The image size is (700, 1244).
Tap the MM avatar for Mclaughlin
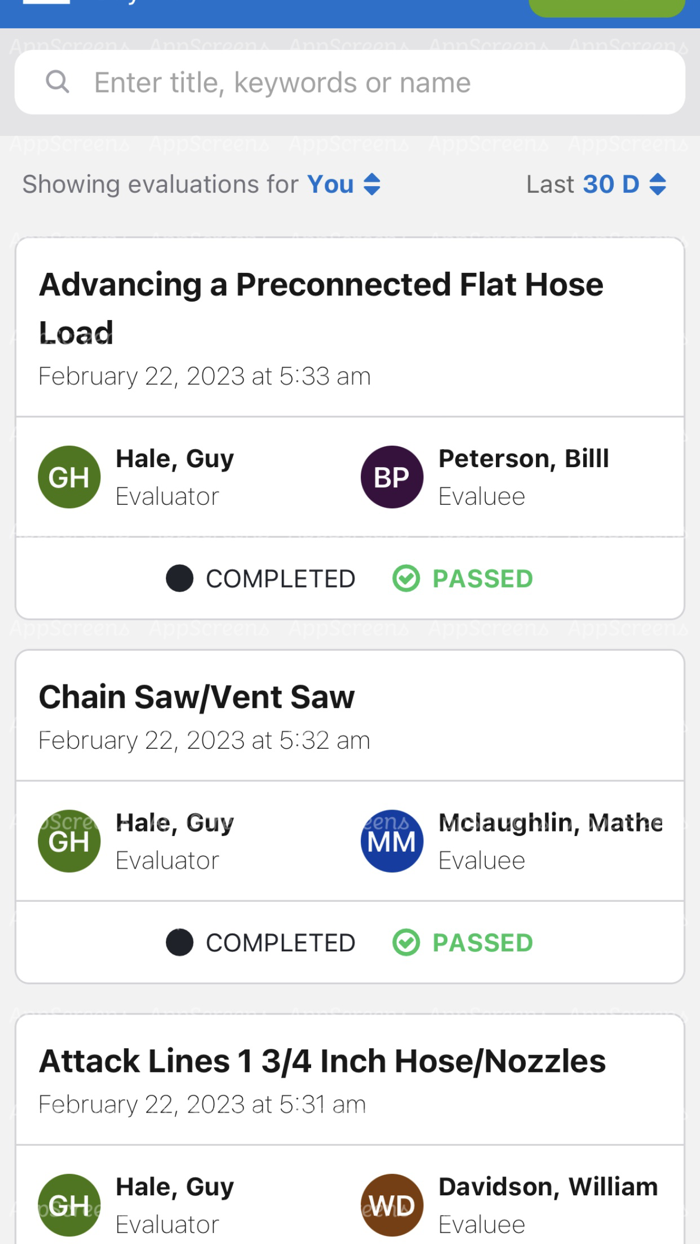(391, 841)
